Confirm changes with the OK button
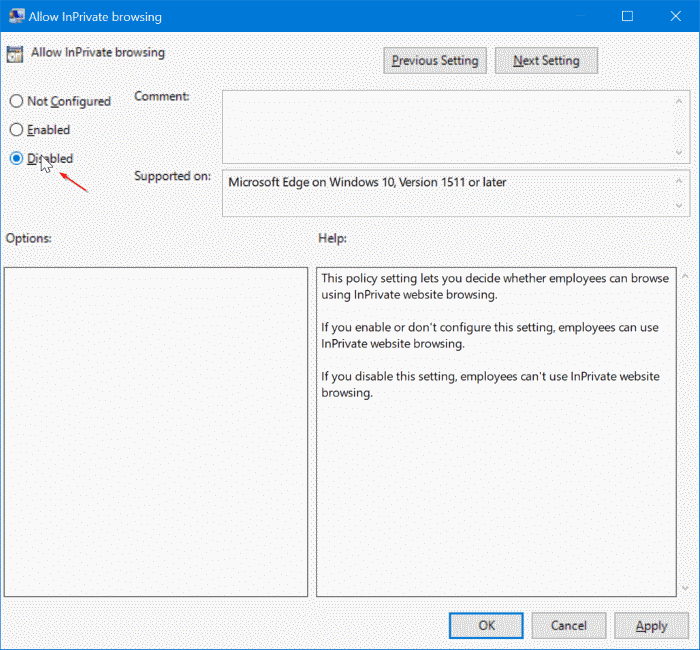This screenshot has height=650, width=700. tap(486, 625)
